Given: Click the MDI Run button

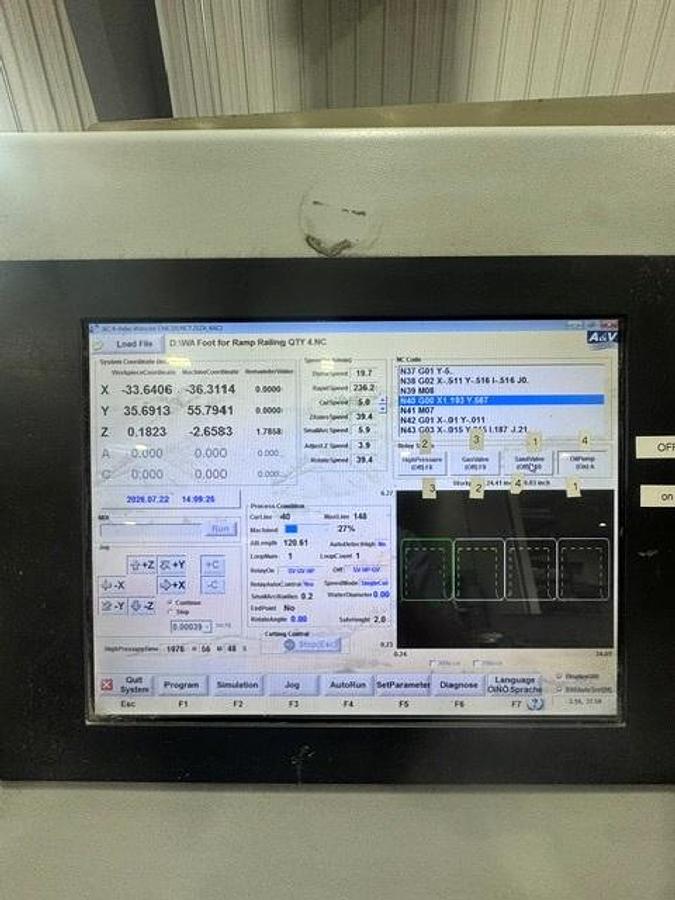Looking at the screenshot, I should coord(220,528).
